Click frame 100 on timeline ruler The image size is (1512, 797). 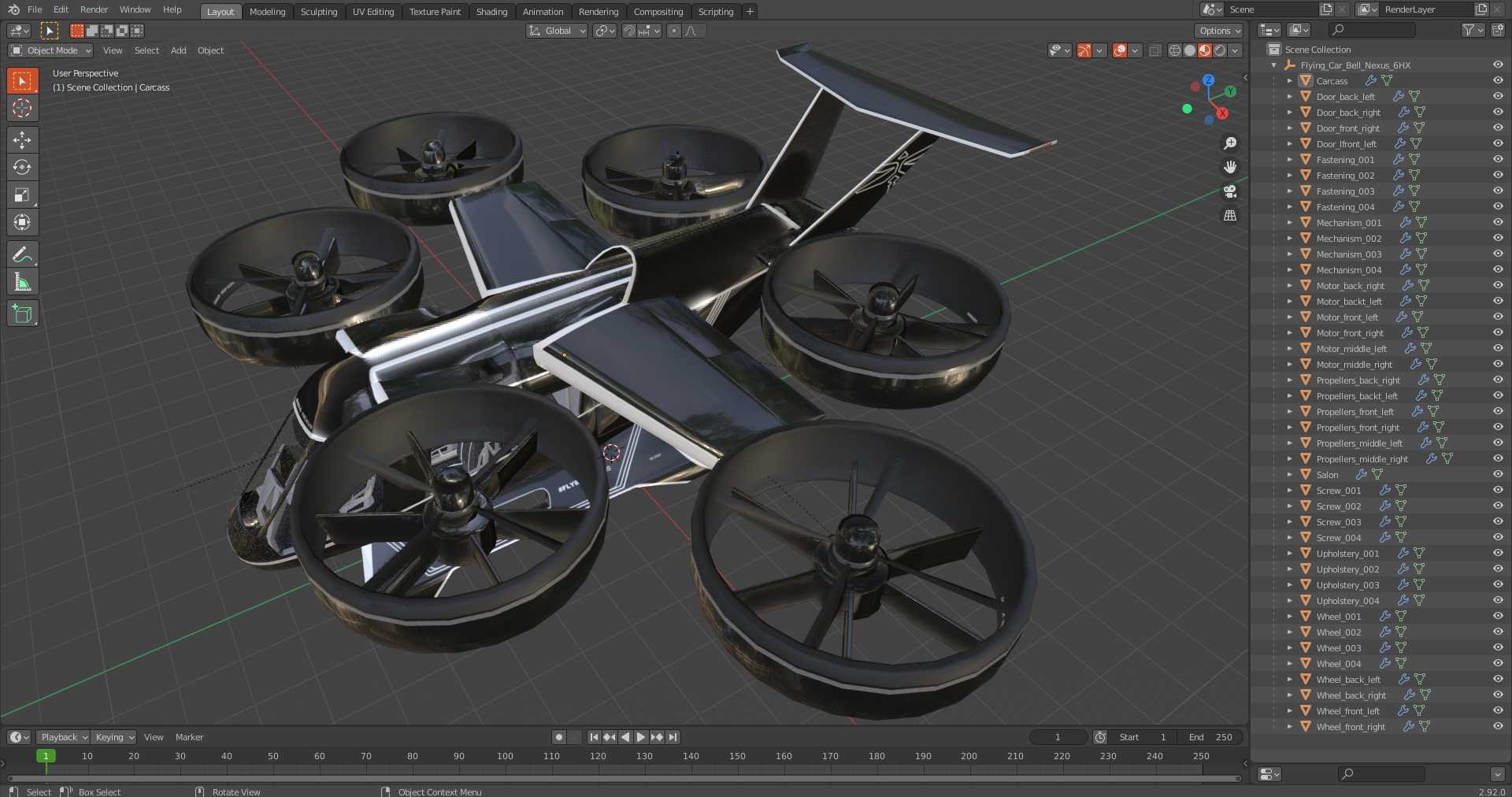(505, 756)
